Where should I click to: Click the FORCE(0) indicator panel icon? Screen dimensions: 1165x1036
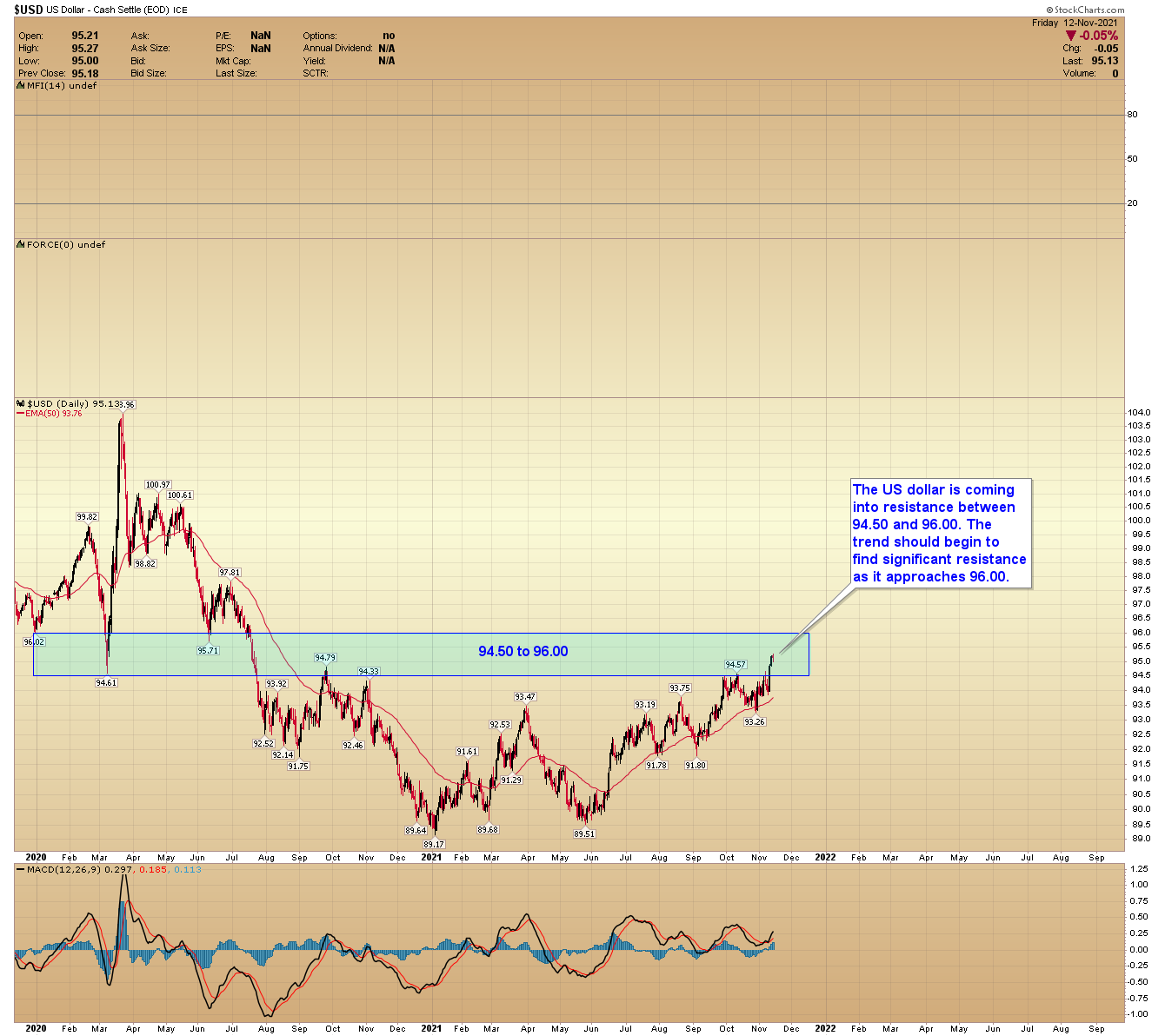click(x=21, y=245)
